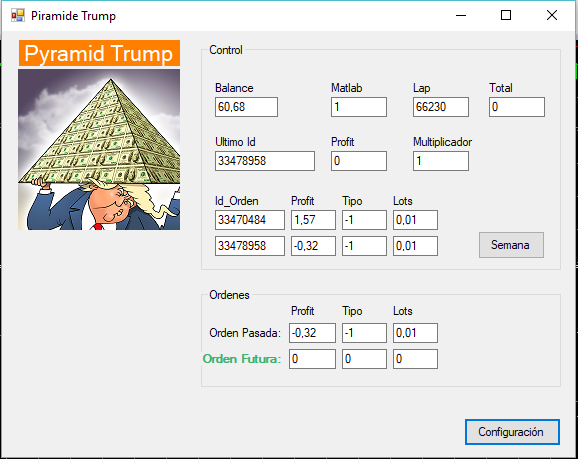Viewport: 578px width, 459px height.
Task: Maximize the Piramide Trump window
Action: point(506,15)
